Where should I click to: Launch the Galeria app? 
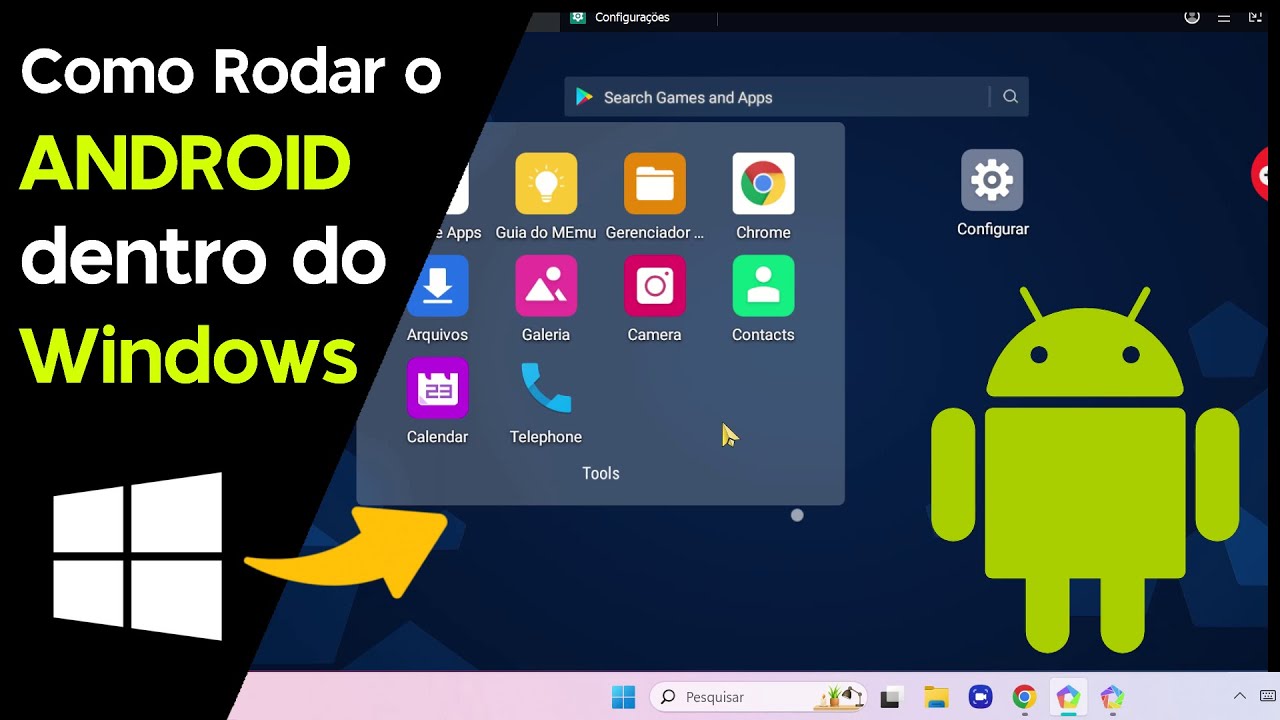tap(546, 286)
